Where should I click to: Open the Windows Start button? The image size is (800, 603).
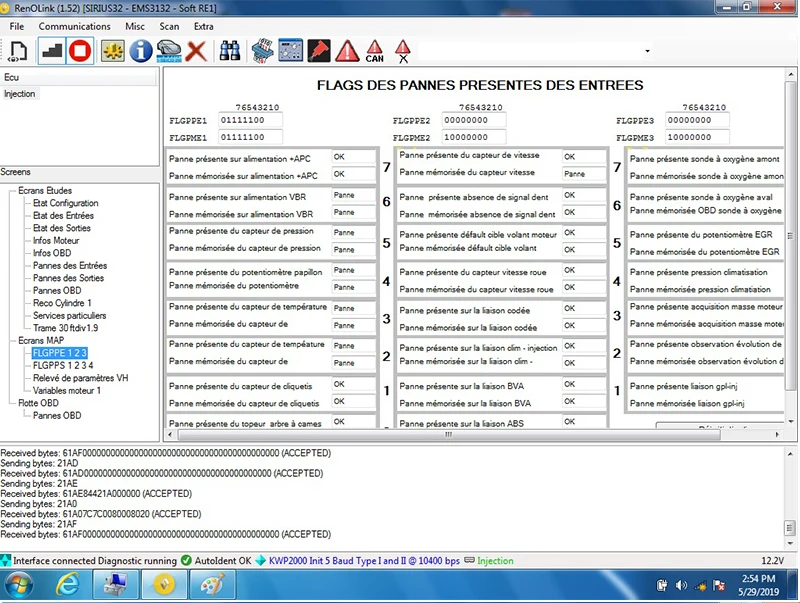click(19, 585)
